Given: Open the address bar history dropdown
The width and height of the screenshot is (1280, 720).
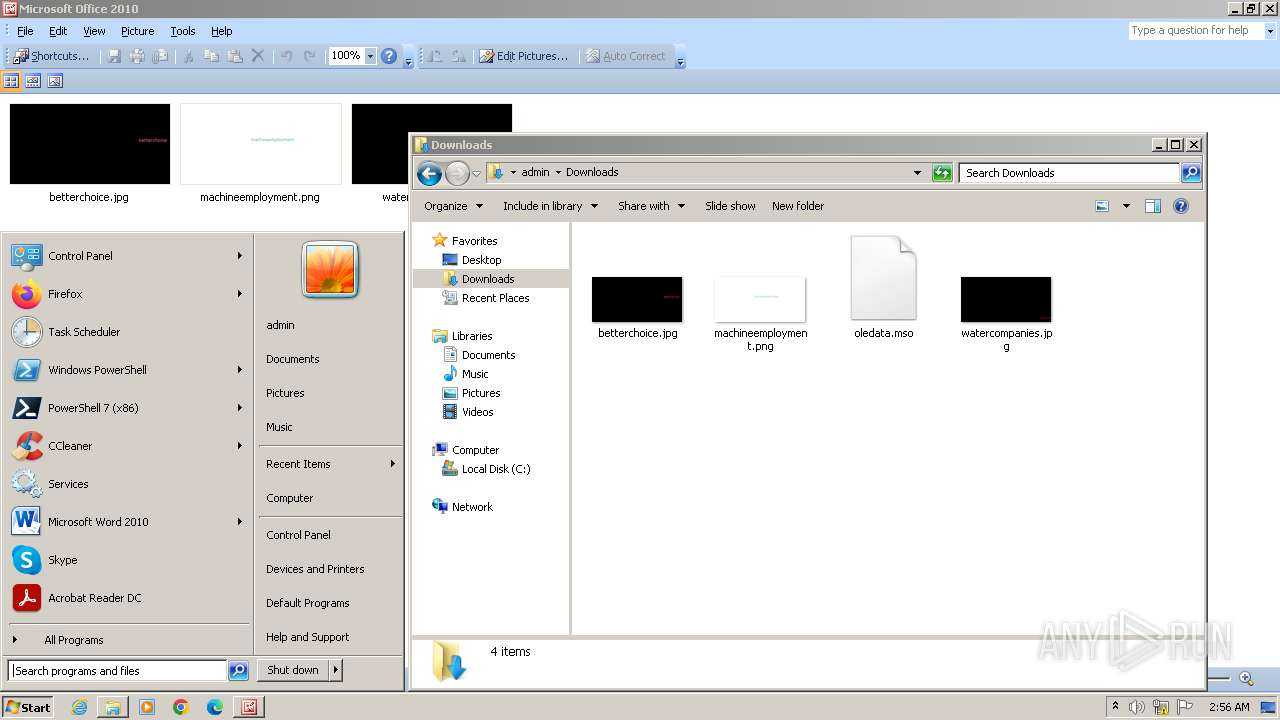Looking at the screenshot, I should 917,173.
